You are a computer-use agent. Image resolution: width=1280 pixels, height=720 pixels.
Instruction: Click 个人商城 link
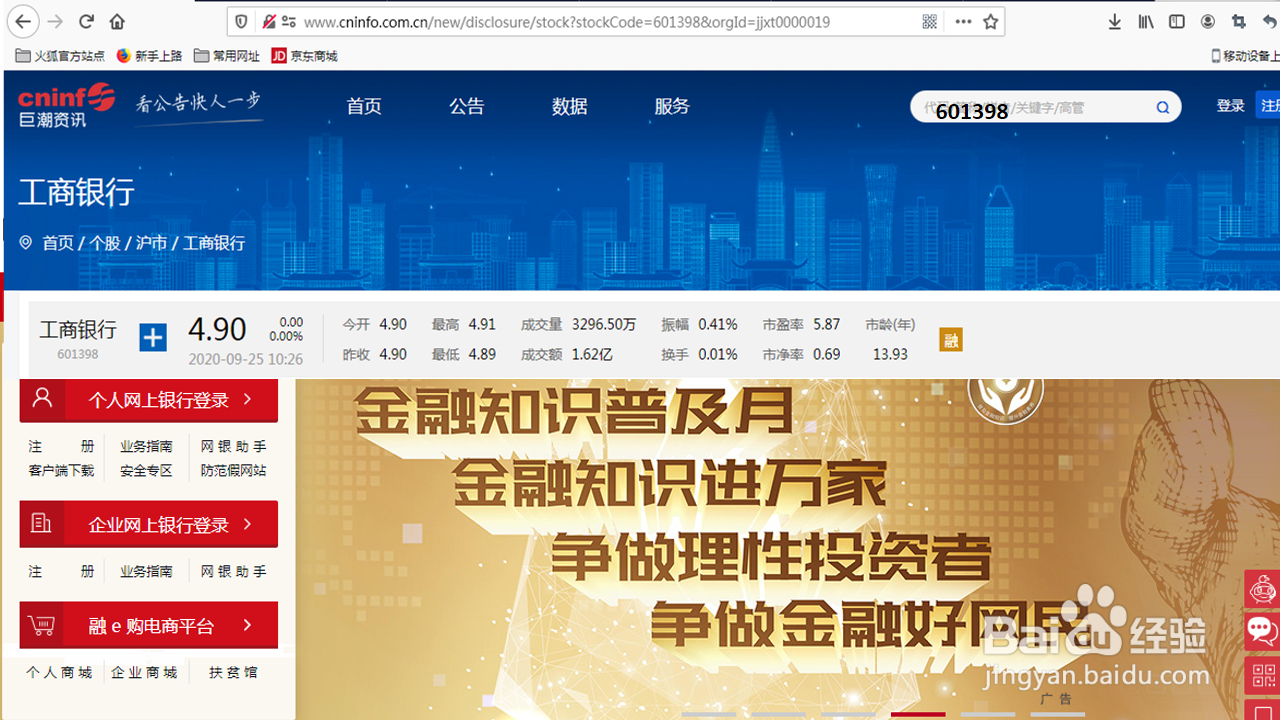click(x=59, y=672)
